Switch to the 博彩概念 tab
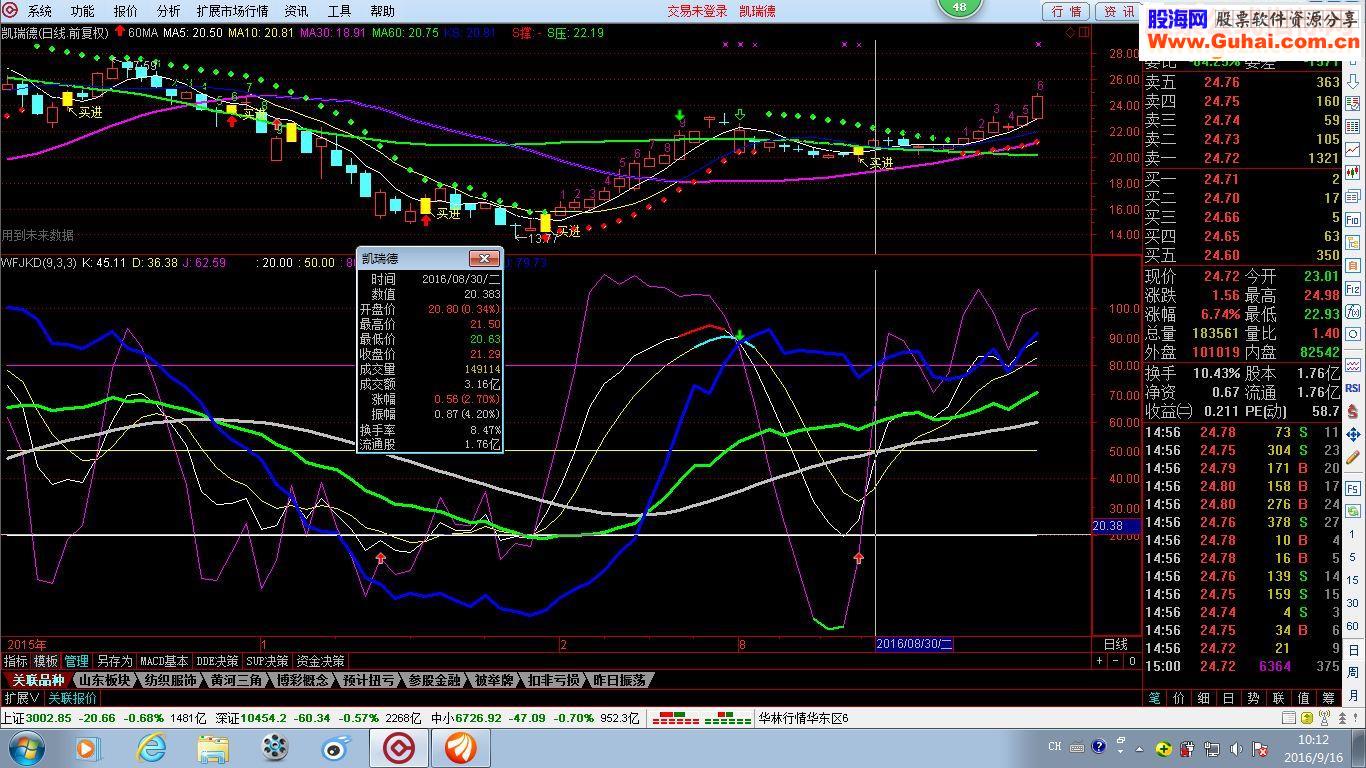Viewport: 1366px width, 768px height. click(303, 680)
